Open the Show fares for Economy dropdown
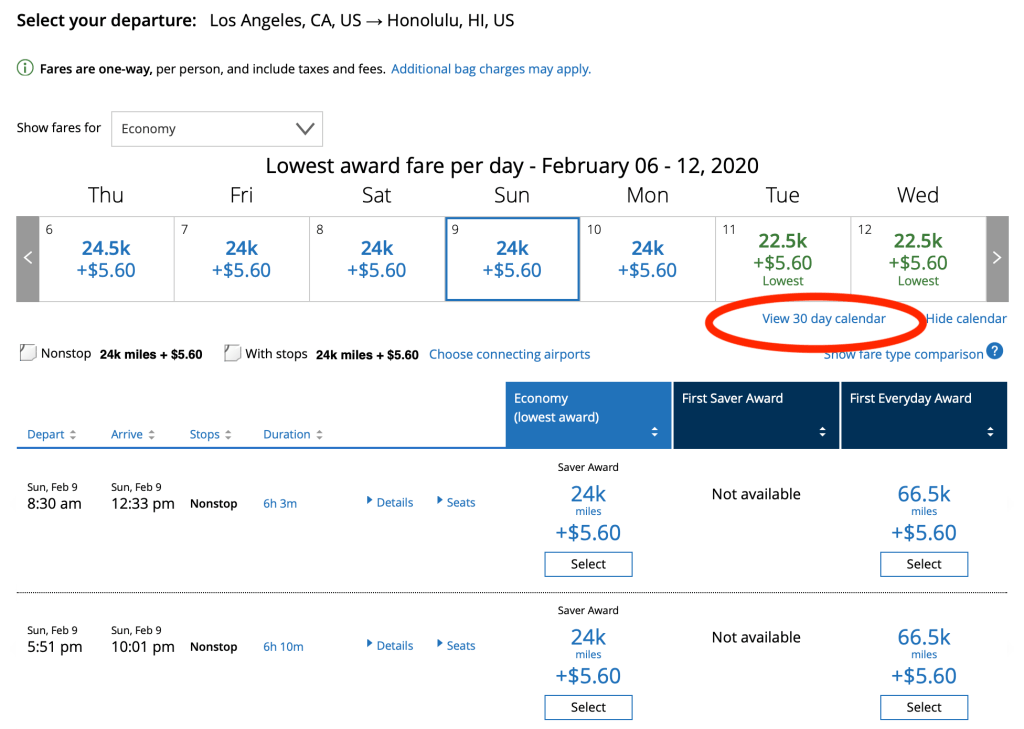 217,129
